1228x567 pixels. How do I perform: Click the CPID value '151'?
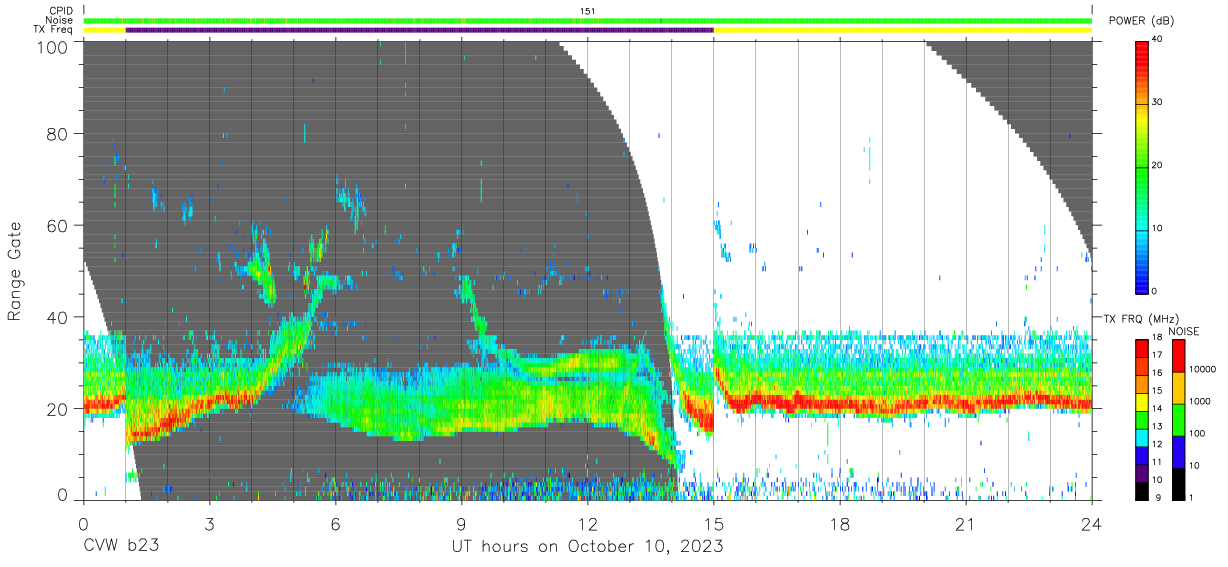tap(588, 11)
